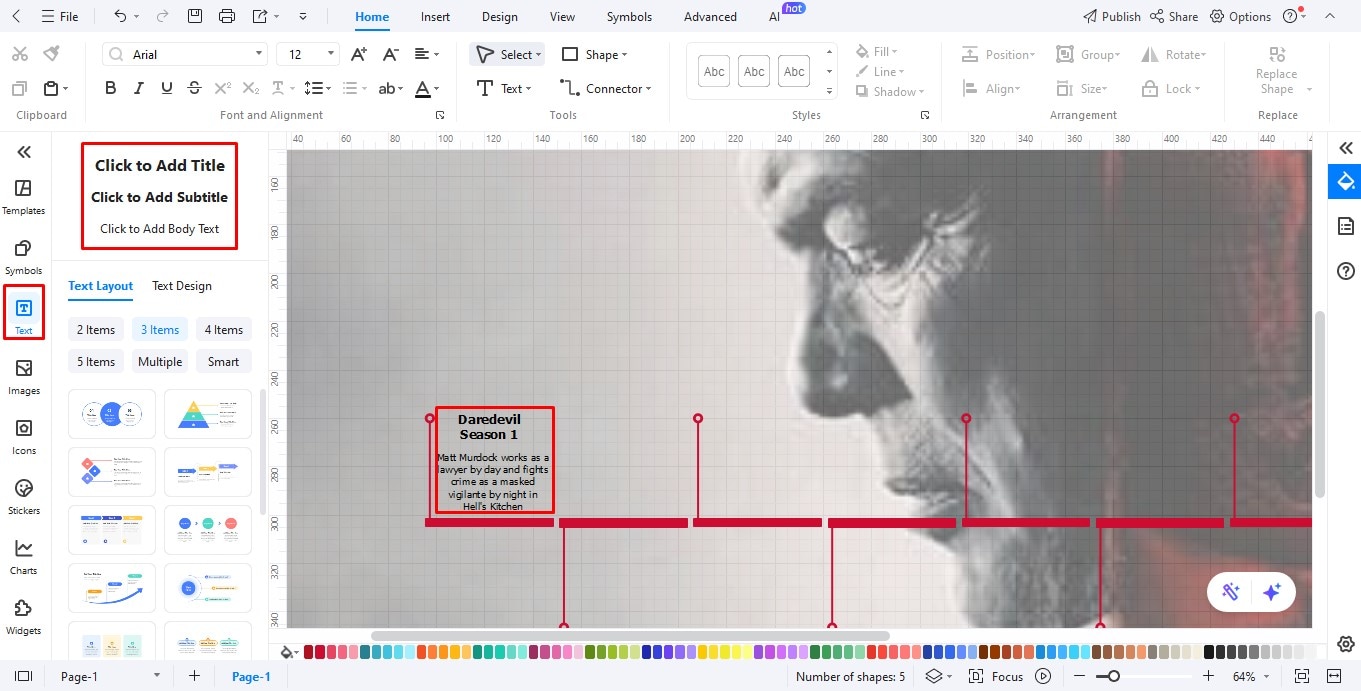
Task: Open the Icons sidebar panel
Action: point(23,437)
